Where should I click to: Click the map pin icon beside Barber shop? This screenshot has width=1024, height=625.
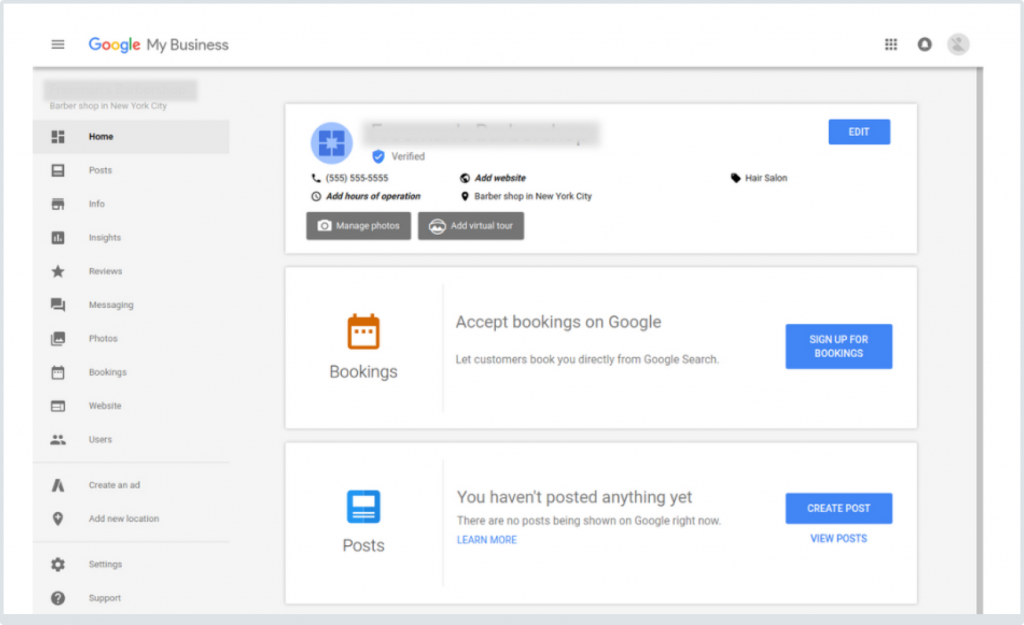point(465,196)
